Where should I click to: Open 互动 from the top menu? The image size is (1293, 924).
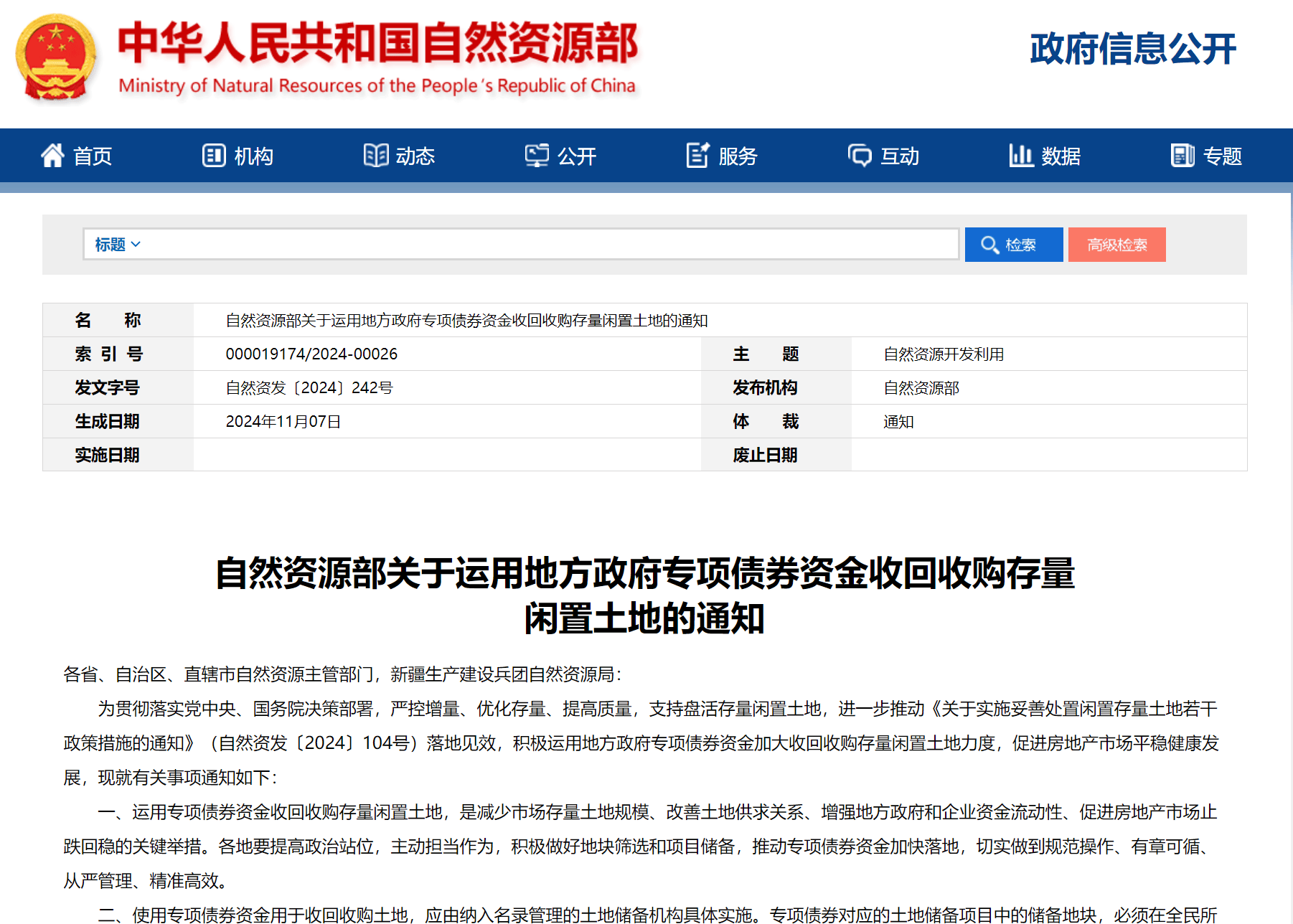pyautogui.click(x=883, y=156)
